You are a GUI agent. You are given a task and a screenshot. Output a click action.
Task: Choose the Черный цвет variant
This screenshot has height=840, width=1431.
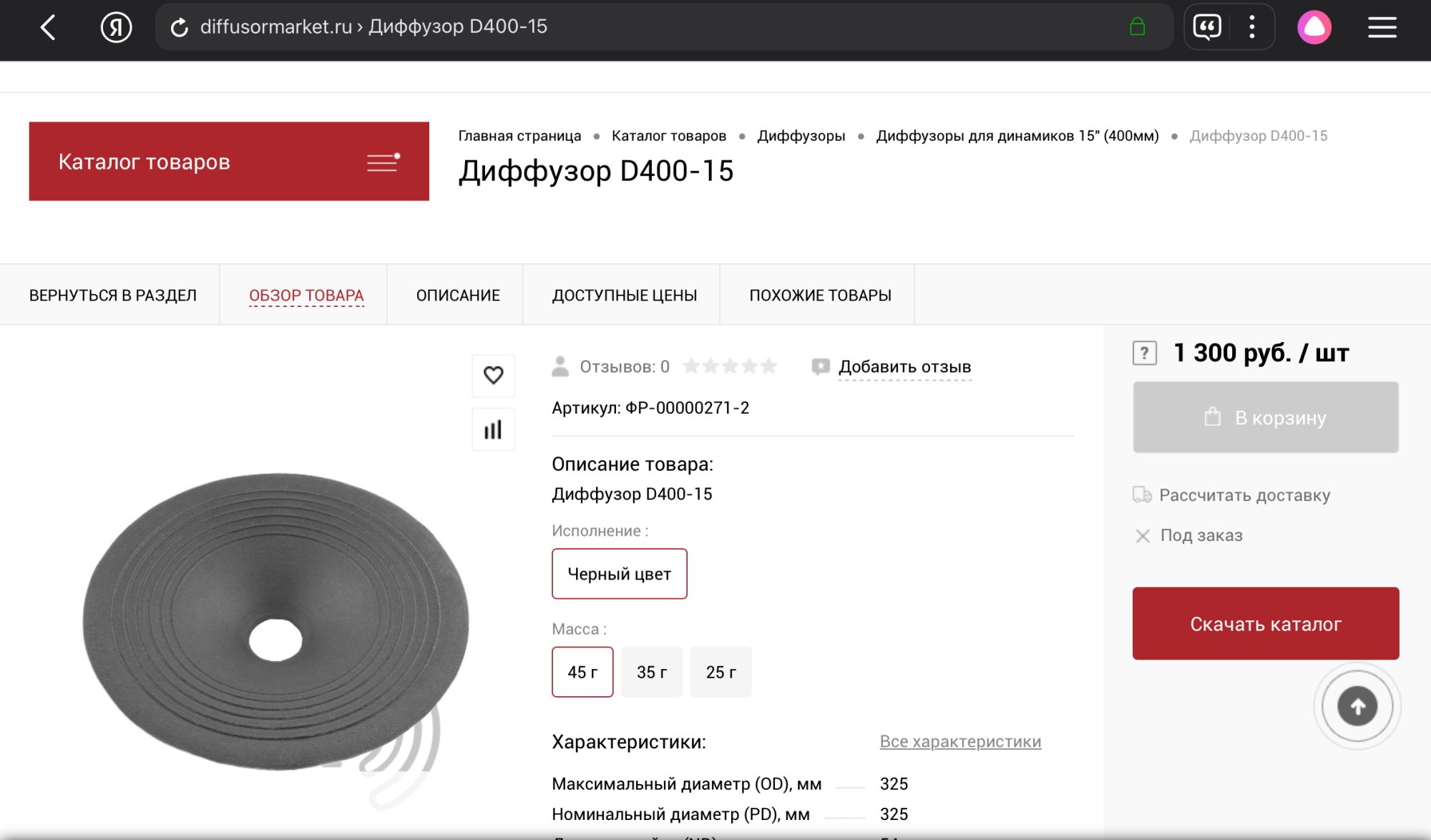pyautogui.click(x=619, y=574)
